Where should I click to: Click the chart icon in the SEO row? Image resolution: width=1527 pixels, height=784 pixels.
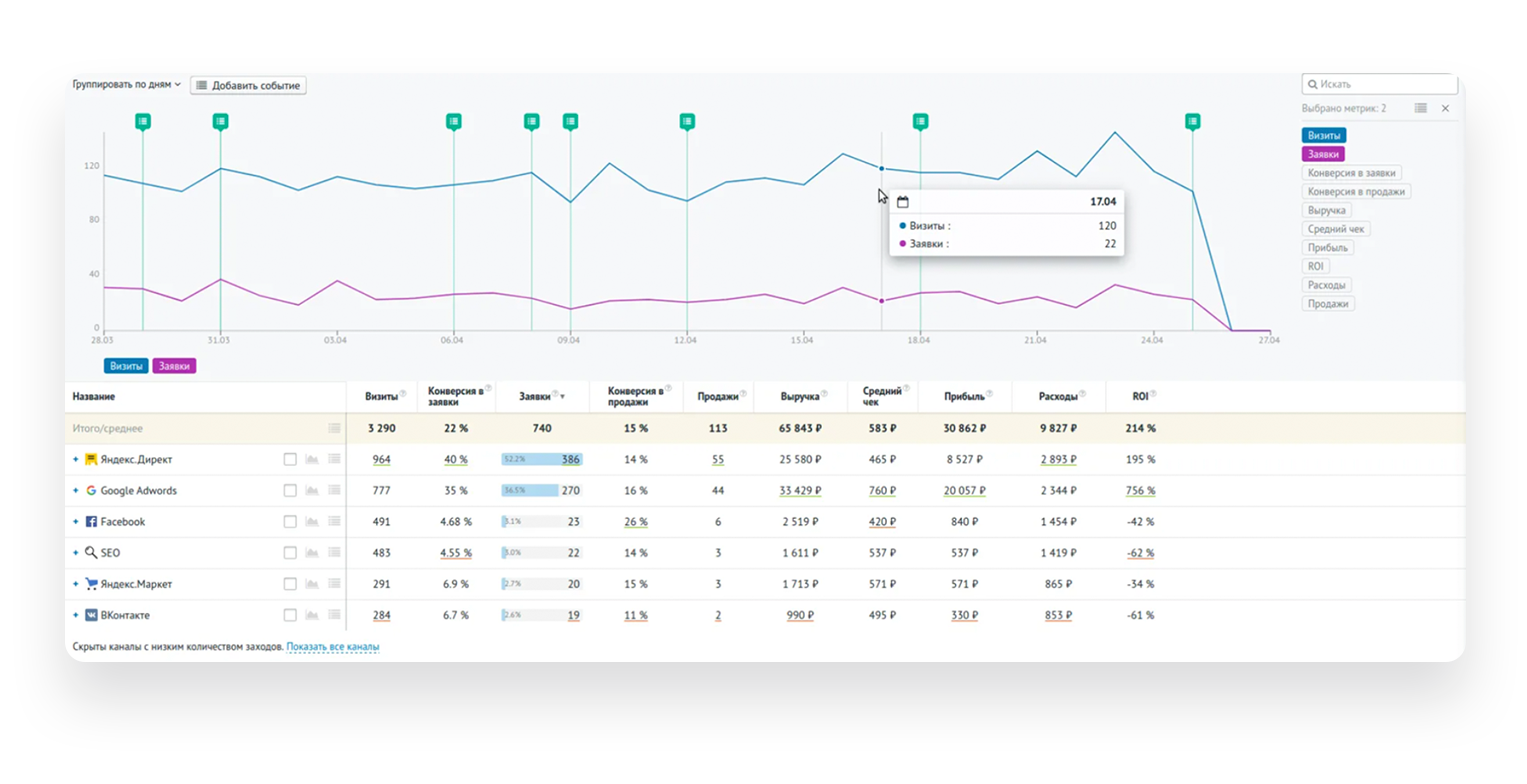(311, 553)
